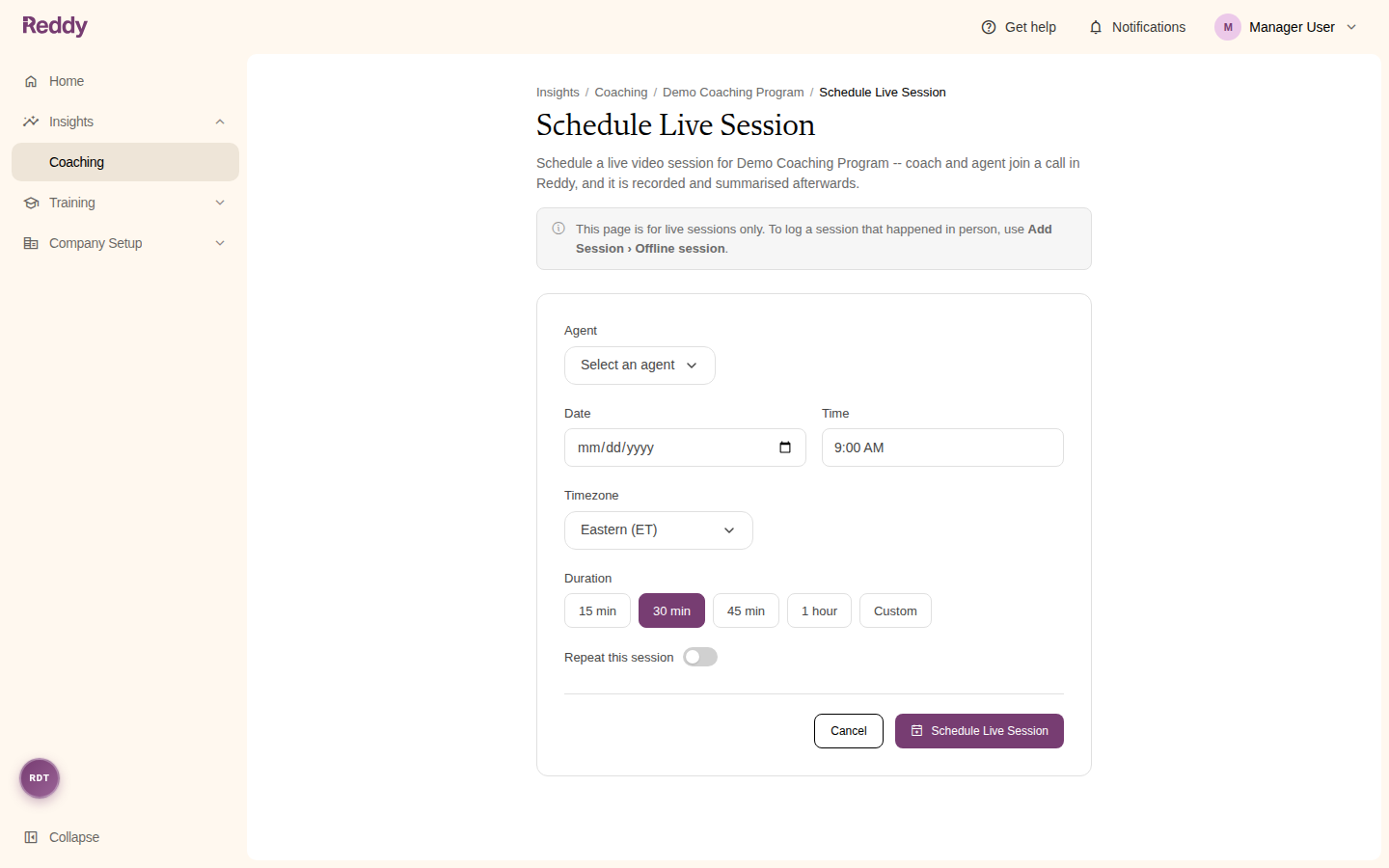Image resolution: width=1389 pixels, height=868 pixels.
Task: Select Custom duration option
Action: (x=895, y=610)
